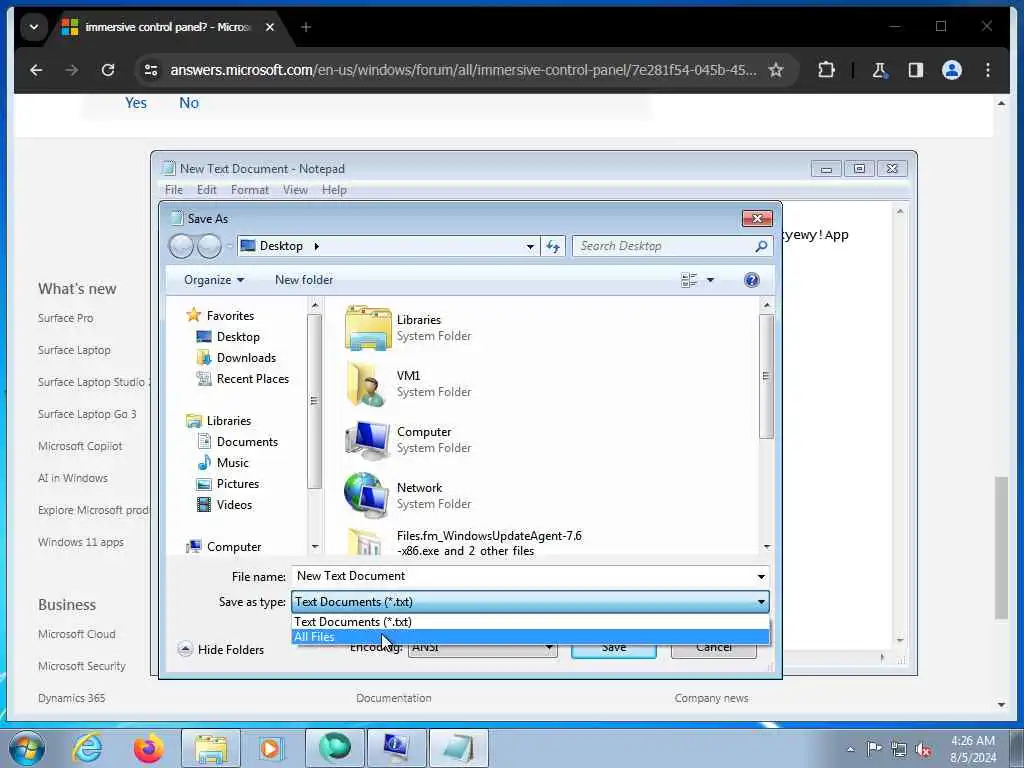
Task: Open Notepad File menu
Action: pos(174,190)
